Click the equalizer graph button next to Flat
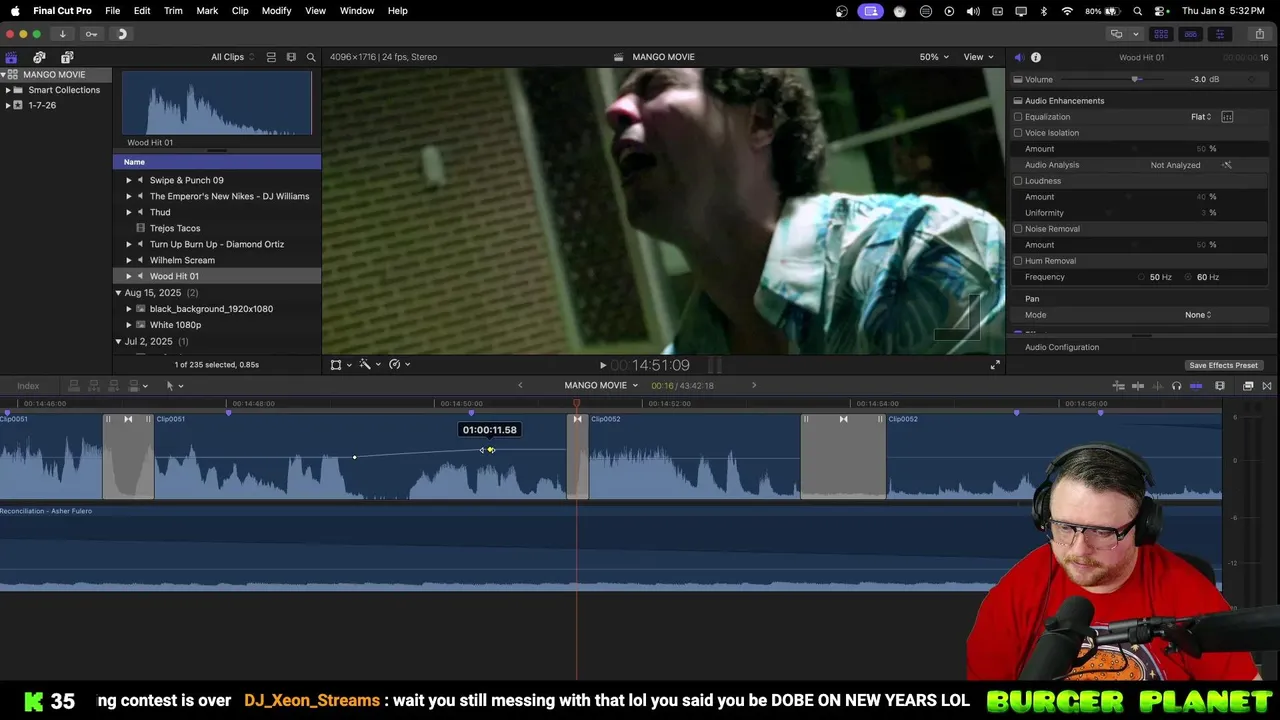 (1227, 117)
